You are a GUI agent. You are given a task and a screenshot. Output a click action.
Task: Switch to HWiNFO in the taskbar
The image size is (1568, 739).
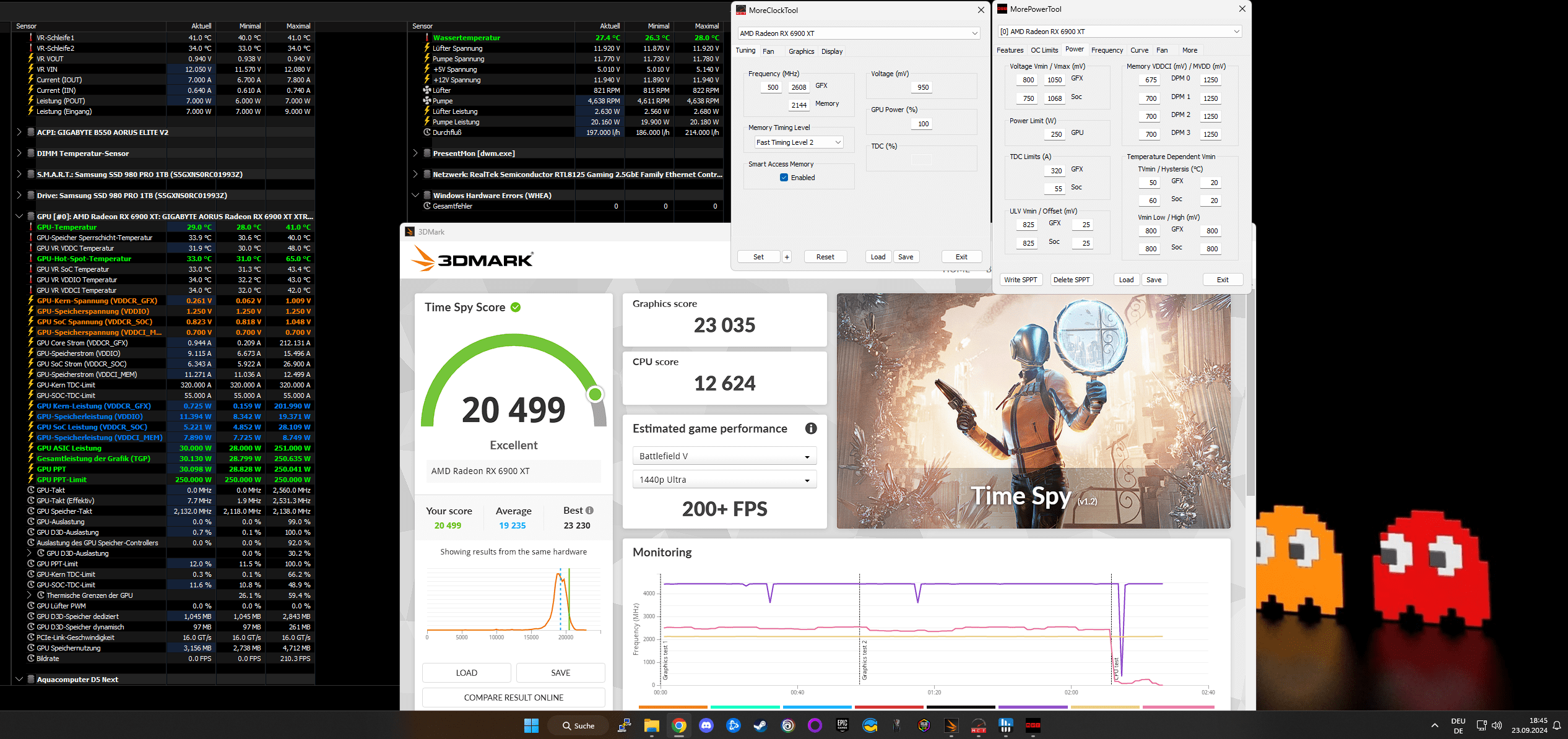[x=1006, y=725]
